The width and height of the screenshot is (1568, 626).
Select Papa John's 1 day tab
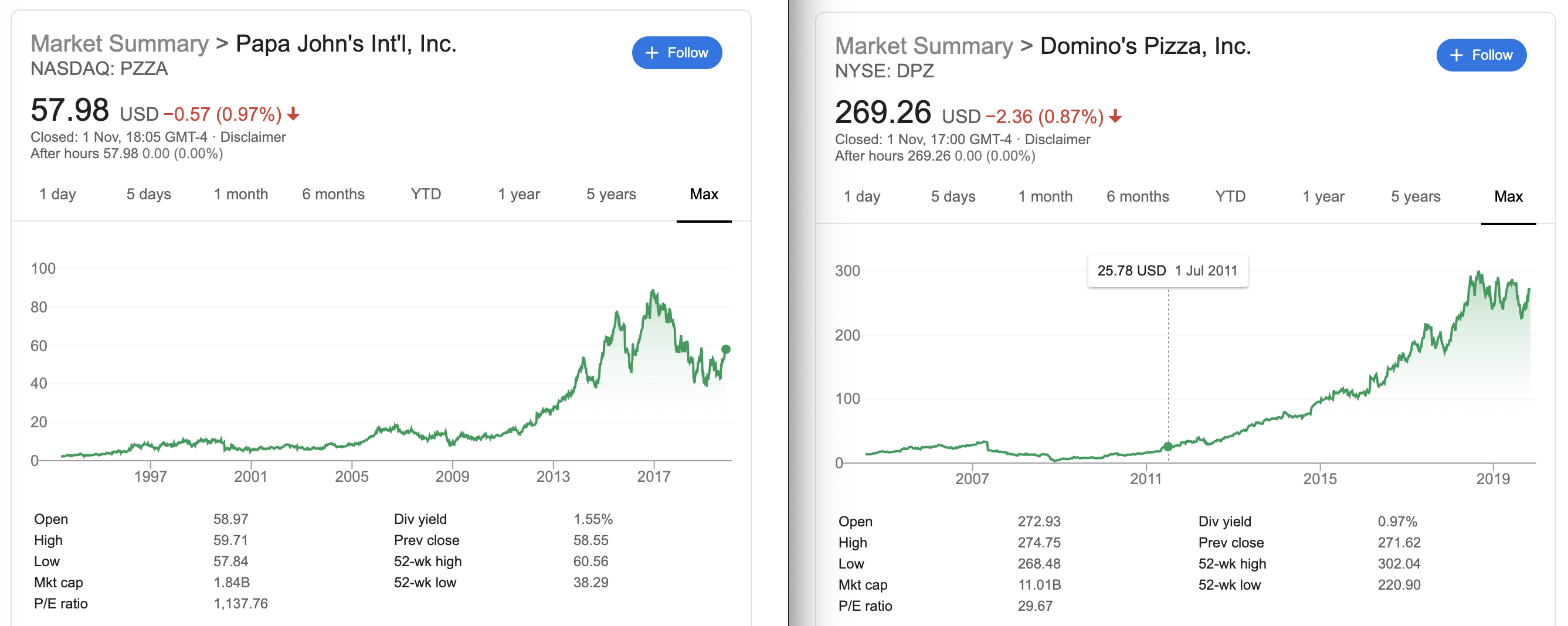click(x=57, y=194)
